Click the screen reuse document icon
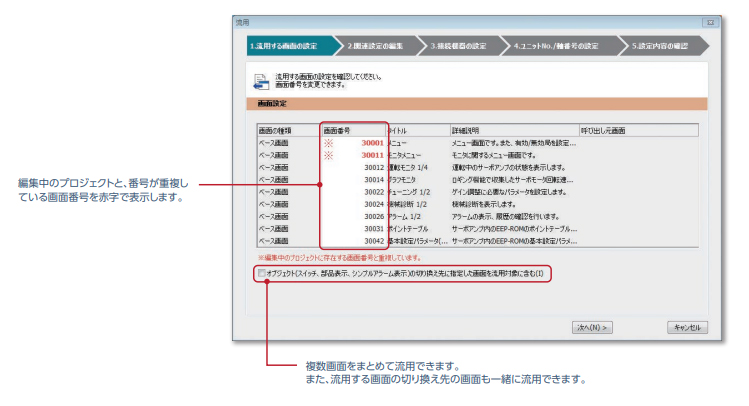749x406 pixels. [x=261, y=81]
